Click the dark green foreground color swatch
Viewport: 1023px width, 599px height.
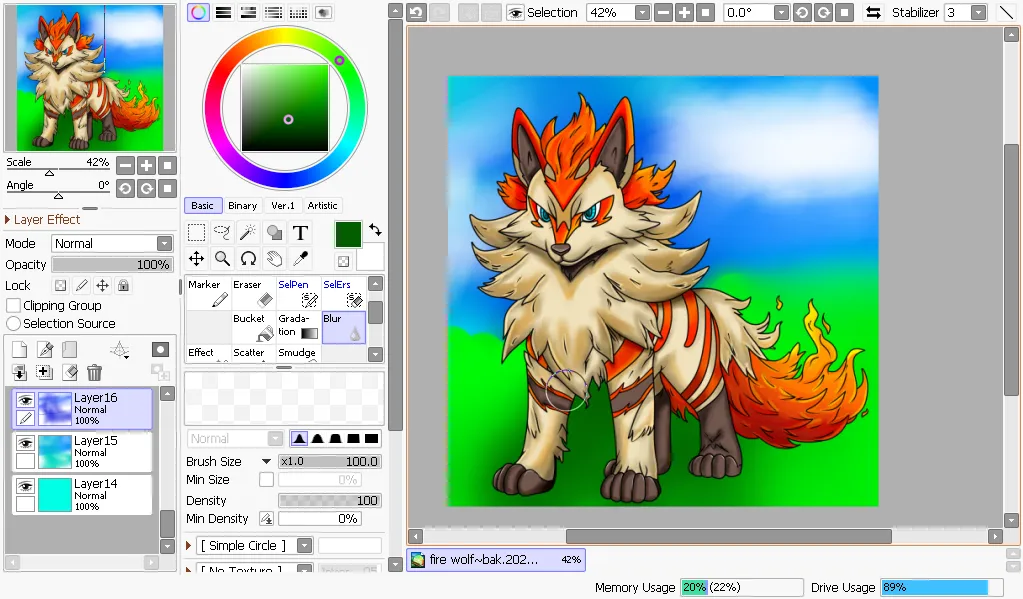click(348, 234)
